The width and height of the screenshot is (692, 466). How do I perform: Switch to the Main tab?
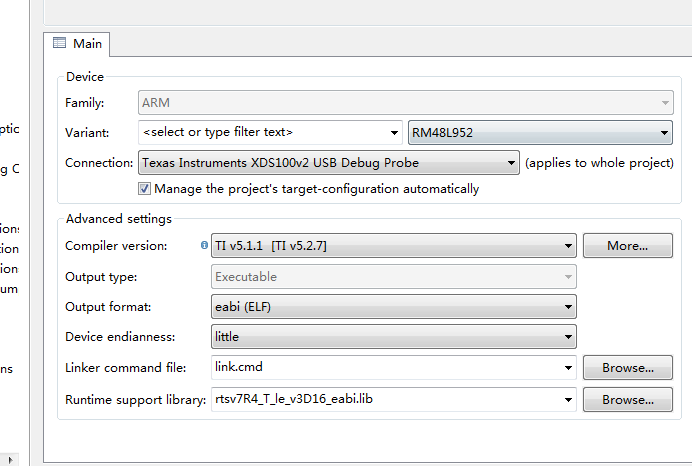tap(77, 44)
